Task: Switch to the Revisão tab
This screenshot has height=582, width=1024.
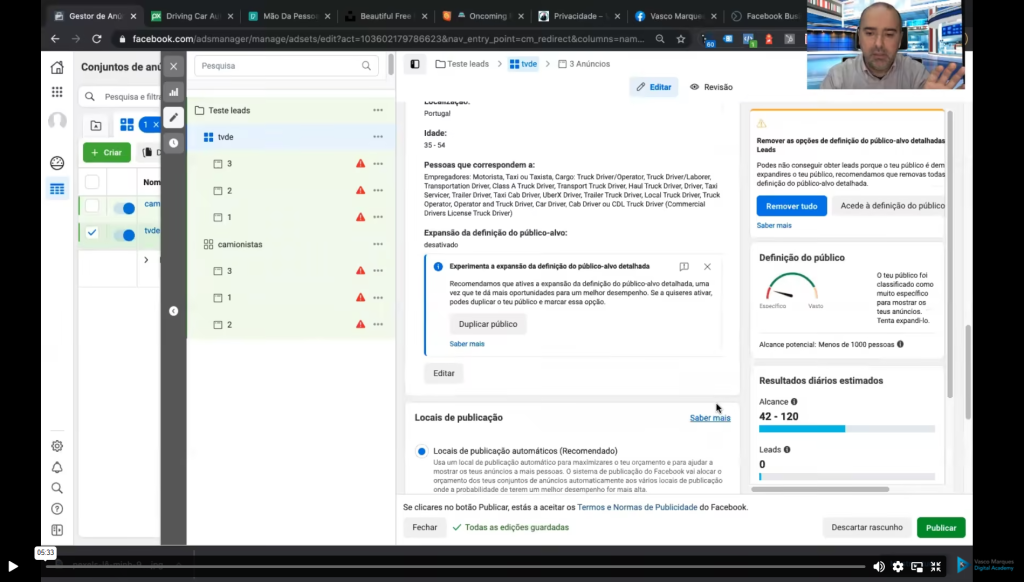Action: tap(711, 87)
